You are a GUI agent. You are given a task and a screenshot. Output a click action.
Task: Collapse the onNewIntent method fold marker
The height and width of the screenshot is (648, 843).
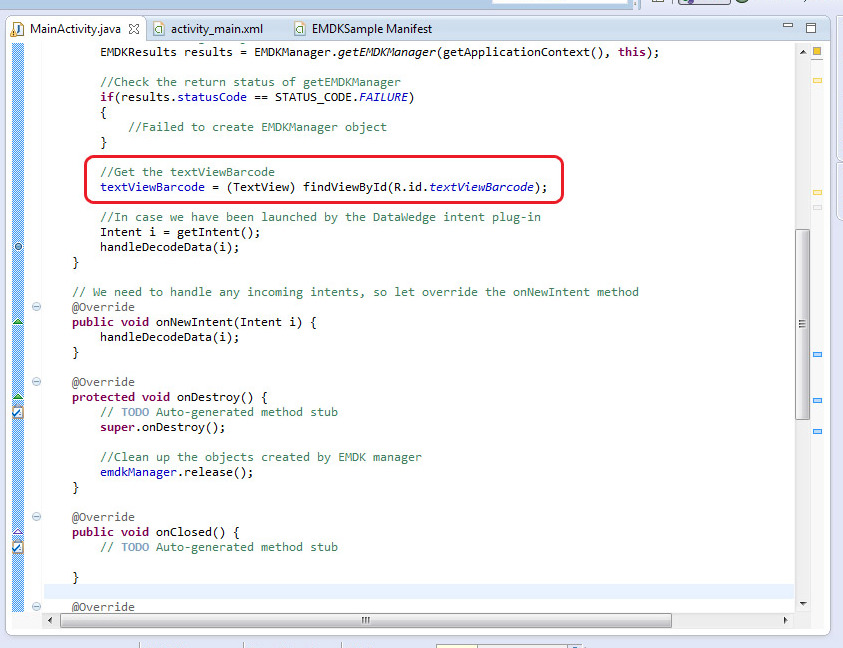37,307
